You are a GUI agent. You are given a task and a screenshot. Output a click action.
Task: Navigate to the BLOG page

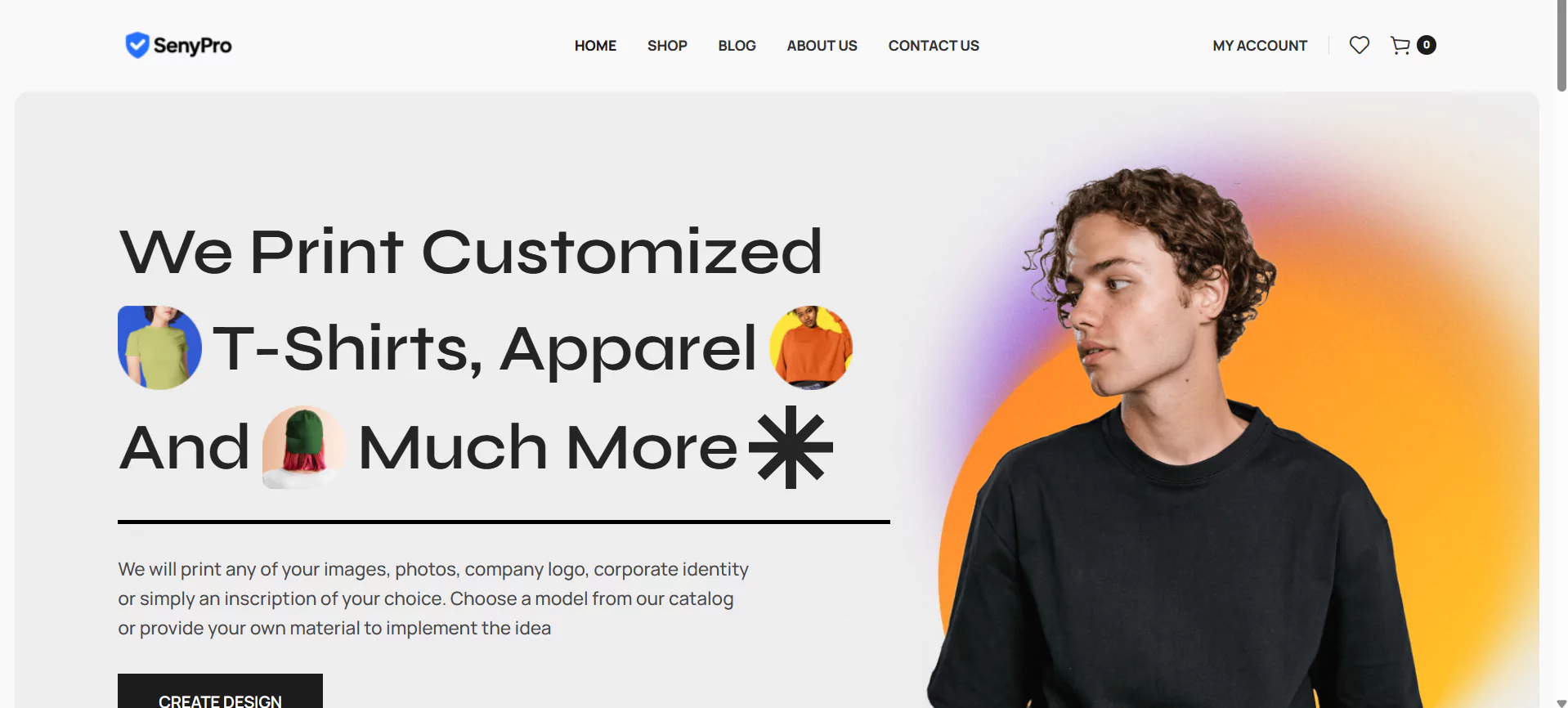(737, 46)
